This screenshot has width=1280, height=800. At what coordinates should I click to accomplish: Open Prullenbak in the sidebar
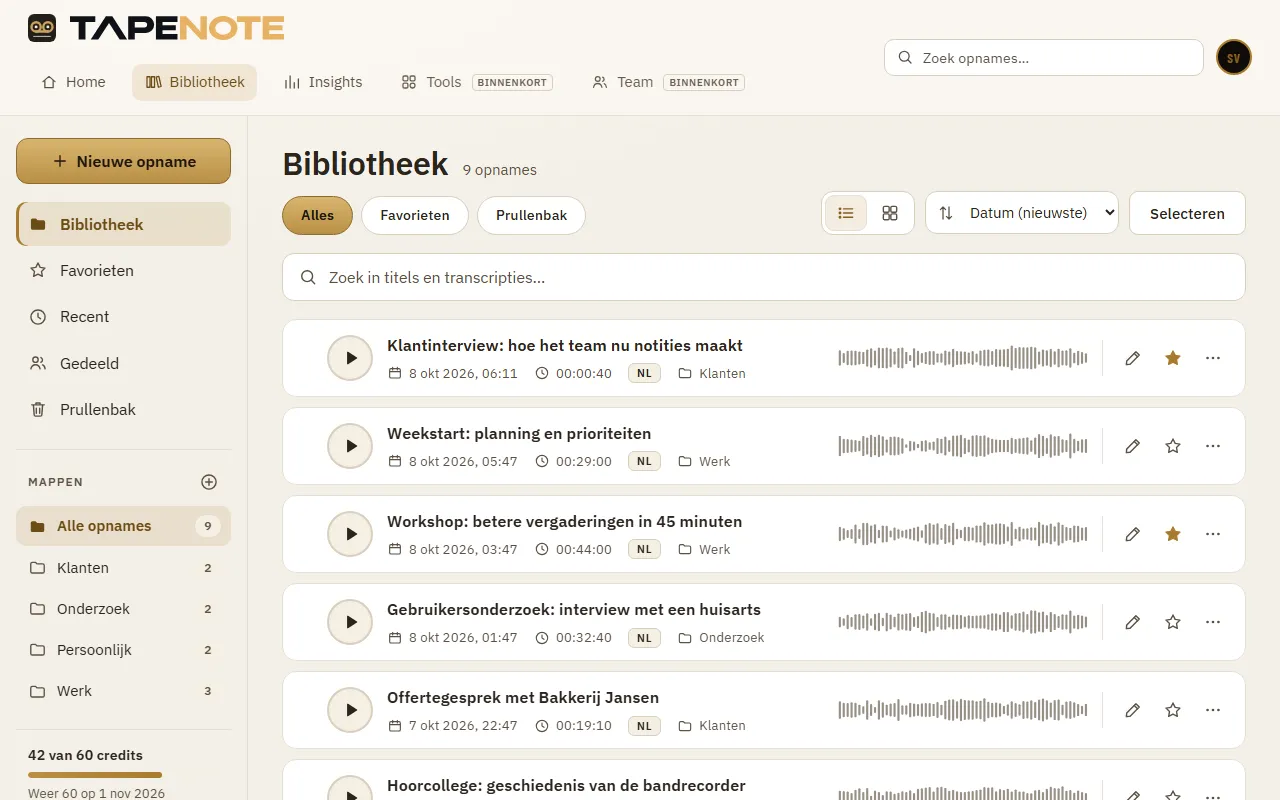(x=123, y=409)
